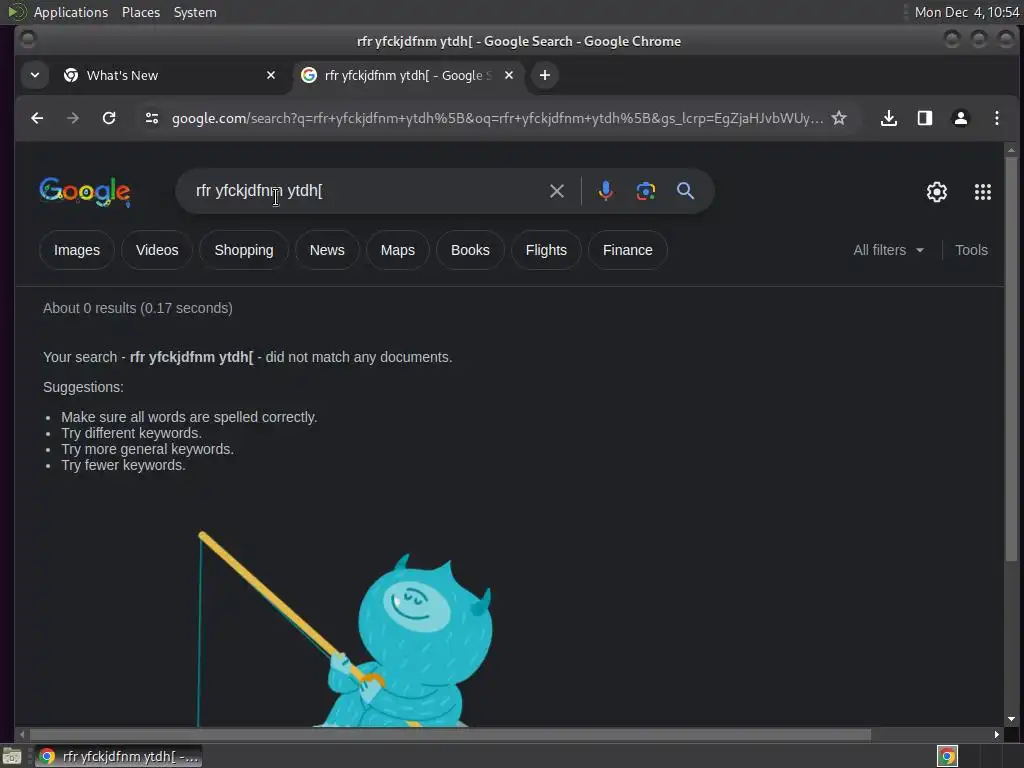Click the clock showing Mon Dec 4
The width and height of the screenshot is (1024, 768).
(x=967, y=12)
